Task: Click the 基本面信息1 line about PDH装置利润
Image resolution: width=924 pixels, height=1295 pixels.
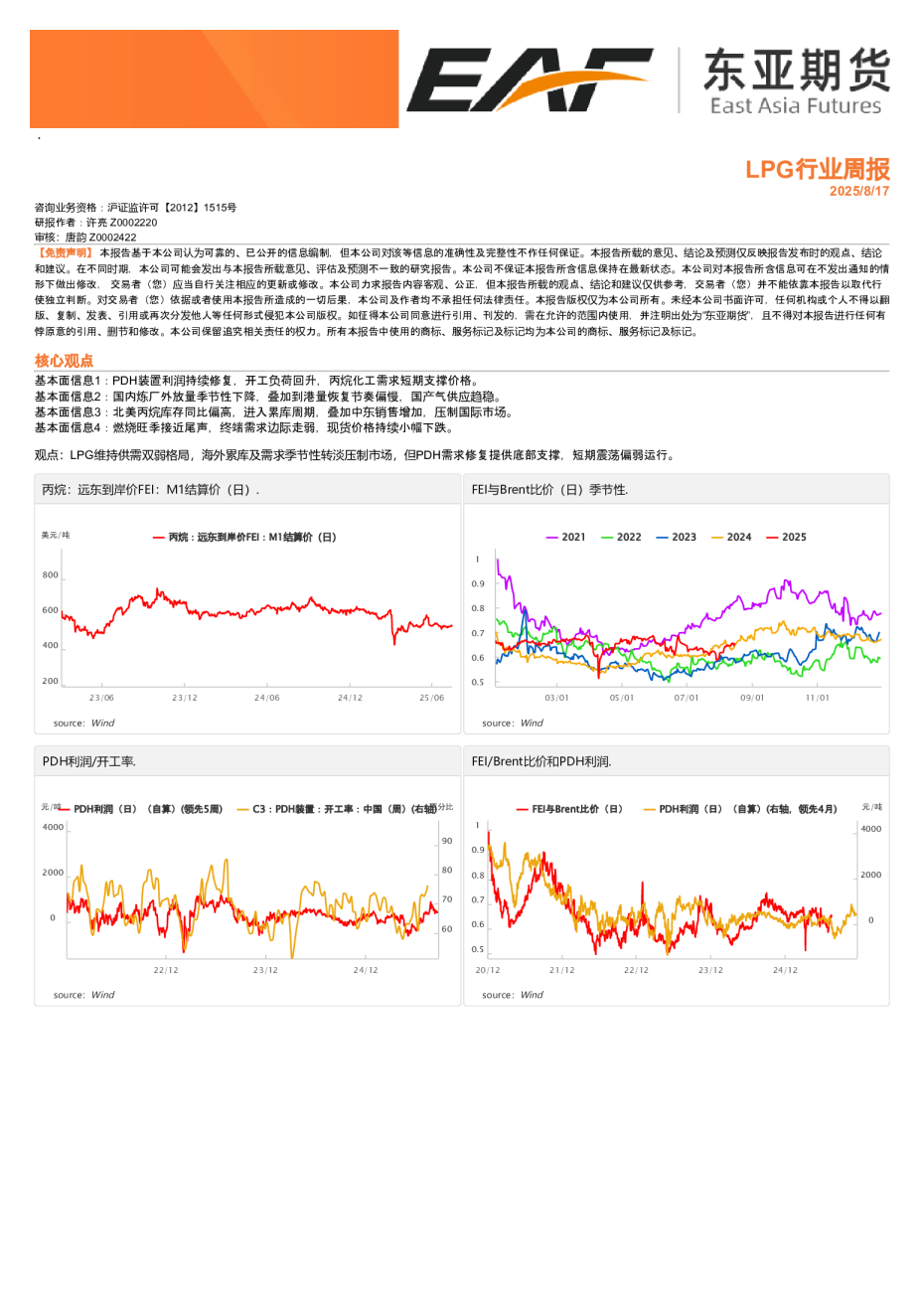Action: click(257, 381)
